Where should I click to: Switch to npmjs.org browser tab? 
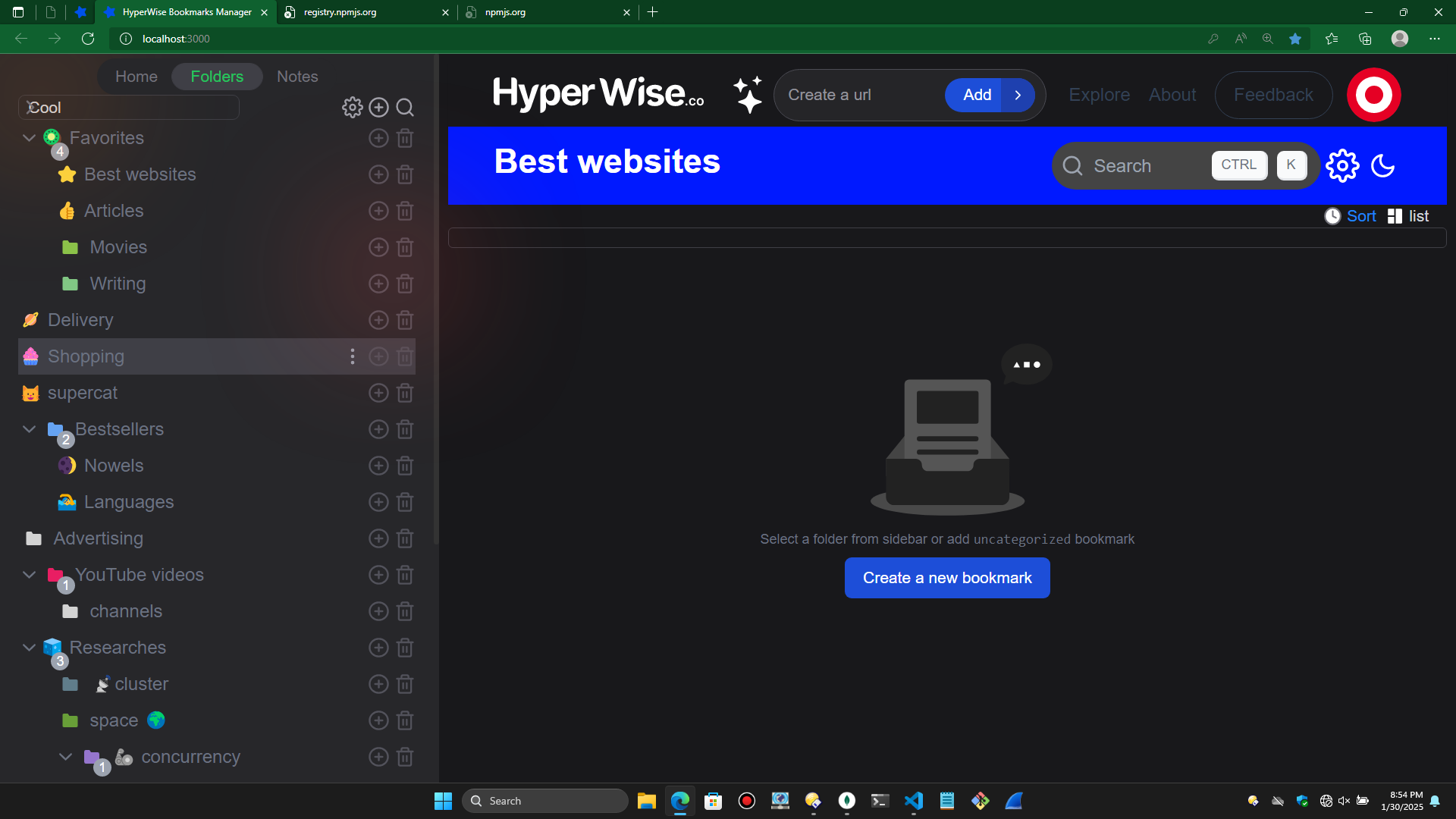click(x=548, y=12)
